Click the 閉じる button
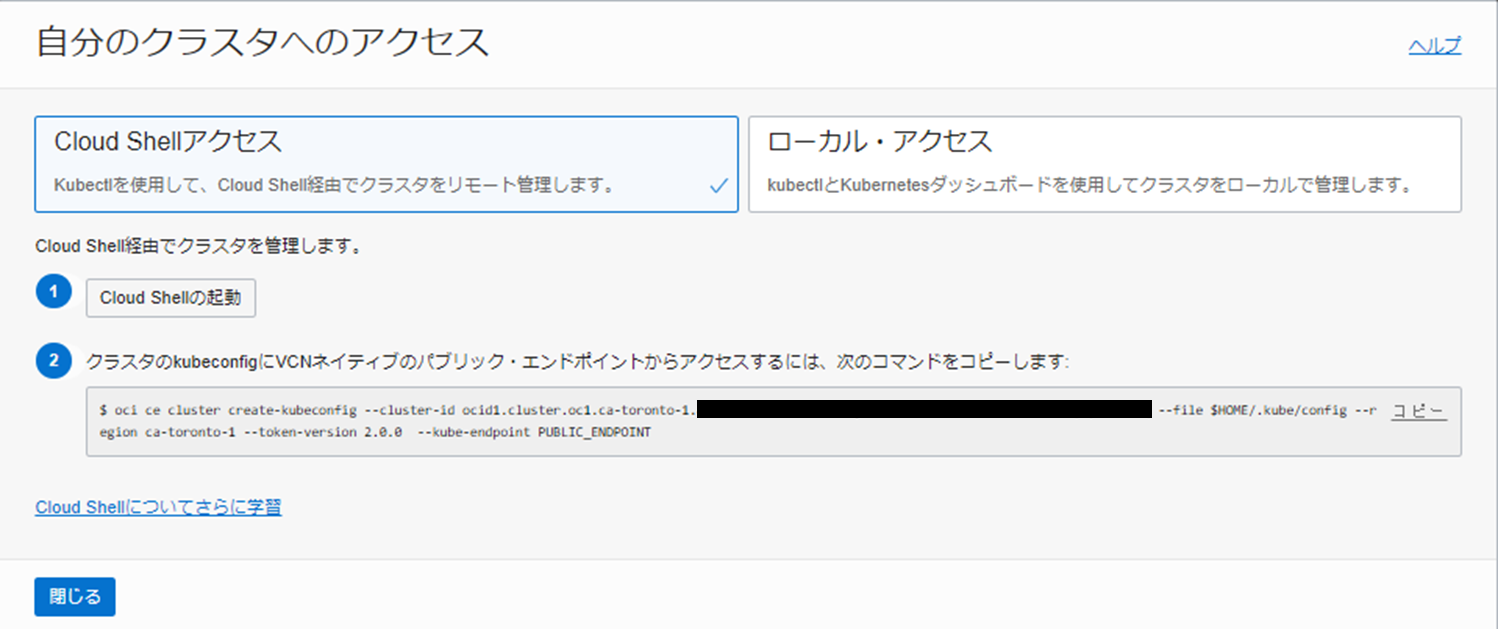This screenshot has height=629, width=1498. pos(75,597)
